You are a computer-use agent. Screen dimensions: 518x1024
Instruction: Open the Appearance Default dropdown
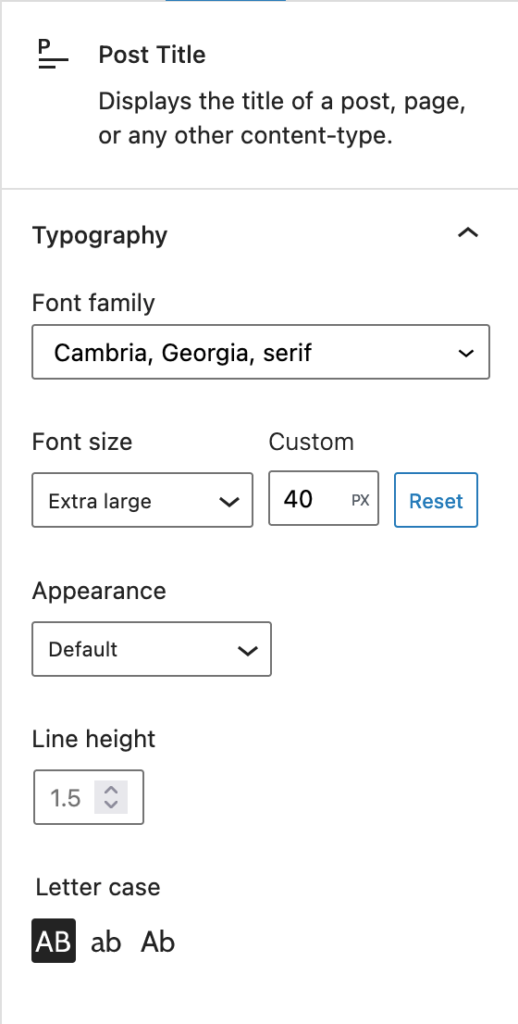(152, 649)
